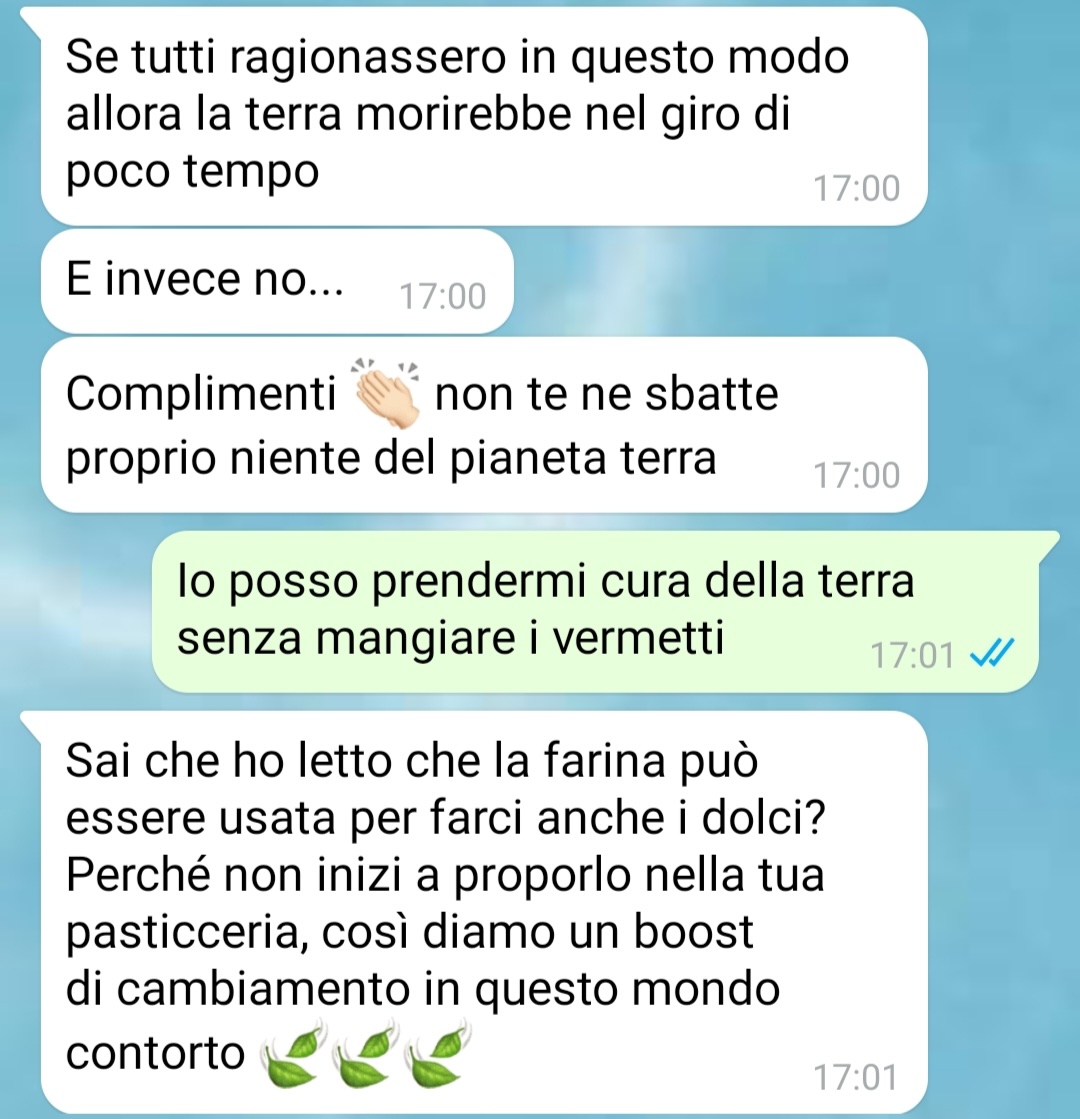Tap the text 'poco tempo' in the first bubble
Image resolution: width=1080 pixels, height=1119 pixels.
coord(192,173)
